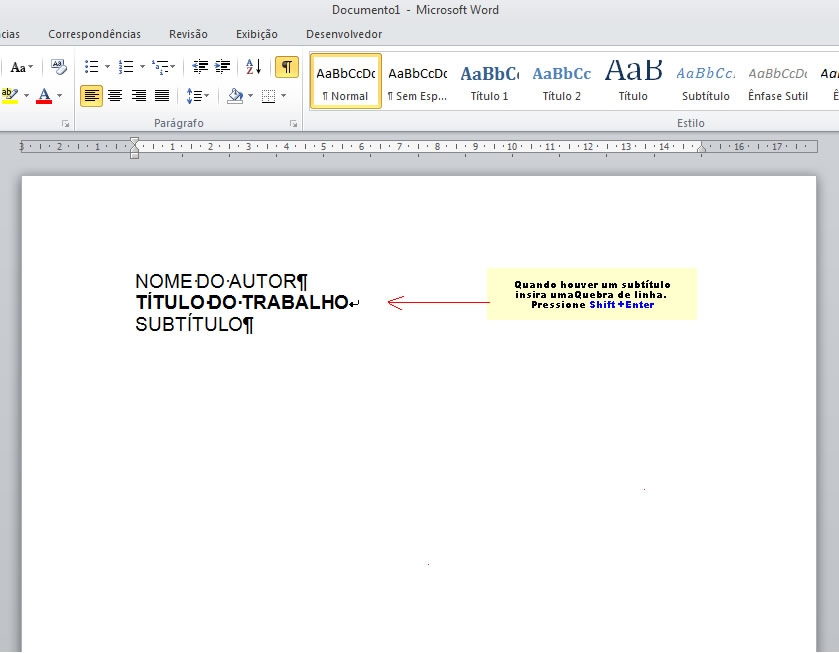The image size is (839, 653).
Task: Click the TÍTULO DO TRABALHO line
Action: point(247,302)
